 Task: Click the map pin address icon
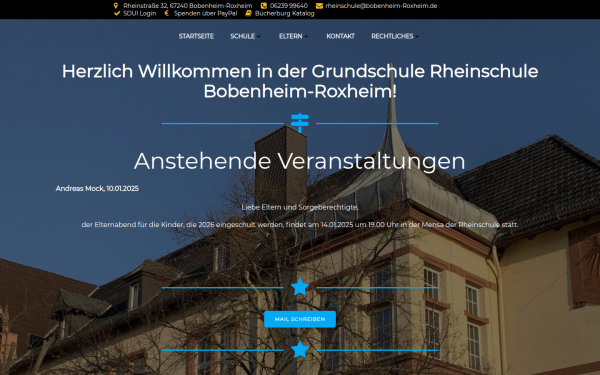pyautogui.click(x=116, y=6)
